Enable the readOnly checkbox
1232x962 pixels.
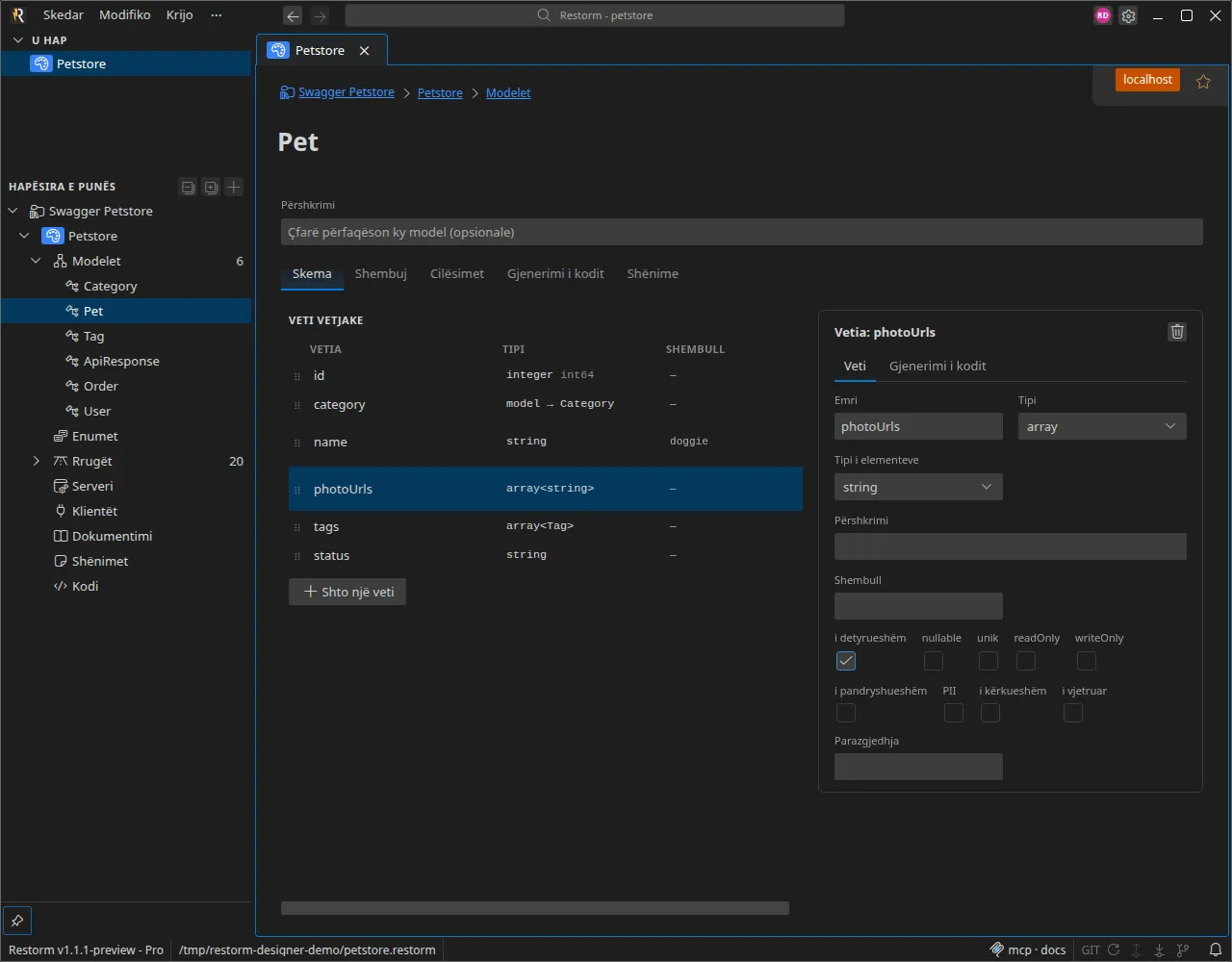(1026, 661)
